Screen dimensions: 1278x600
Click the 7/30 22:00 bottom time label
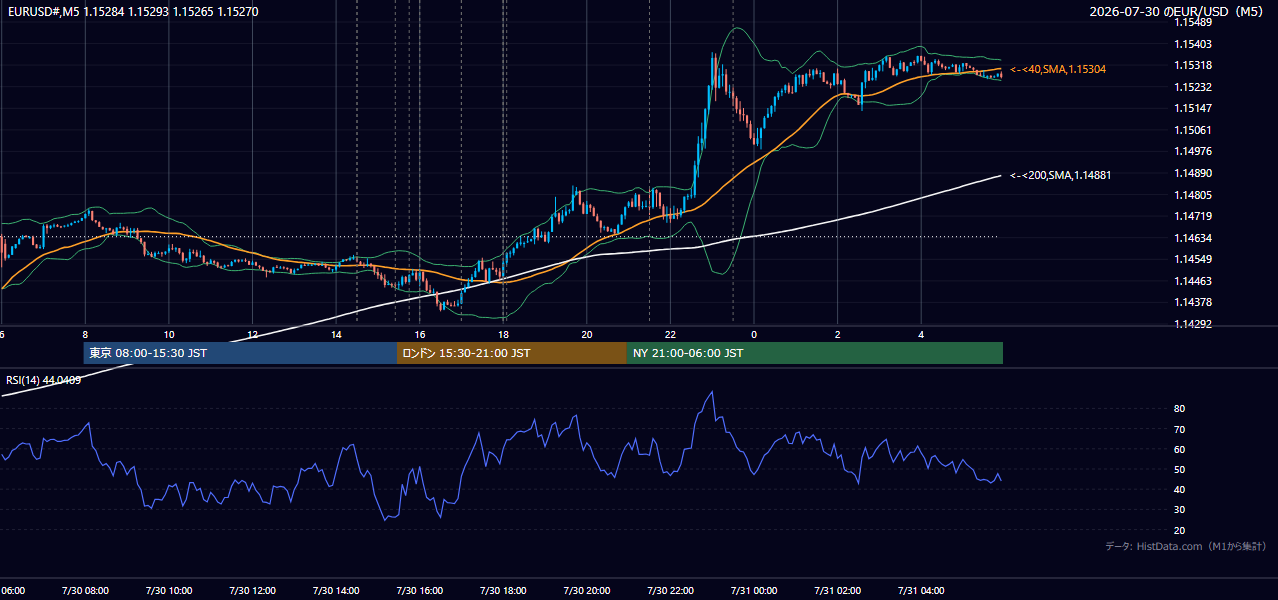click(671, 591)
